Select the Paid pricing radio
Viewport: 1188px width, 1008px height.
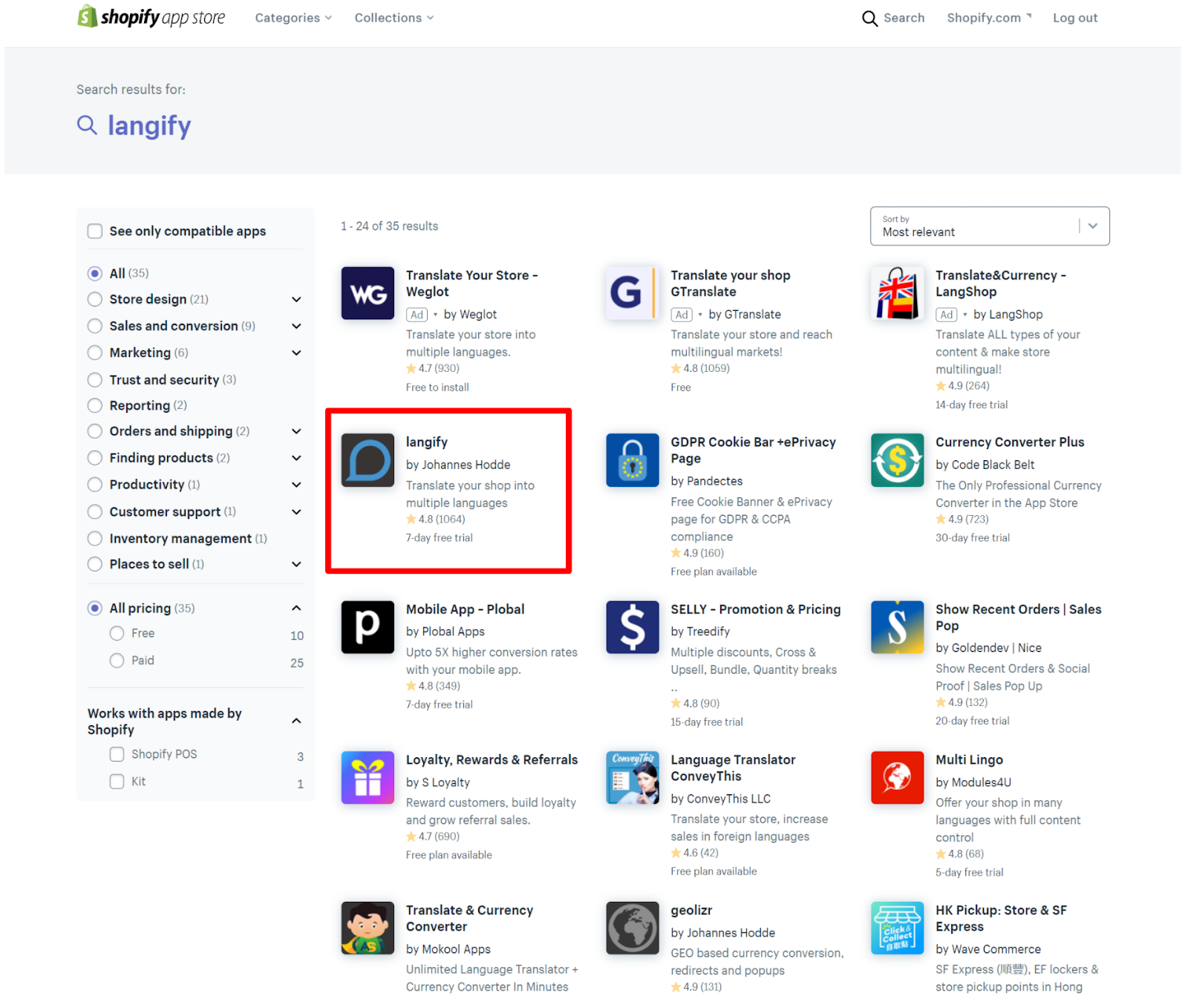pos(117,661)
